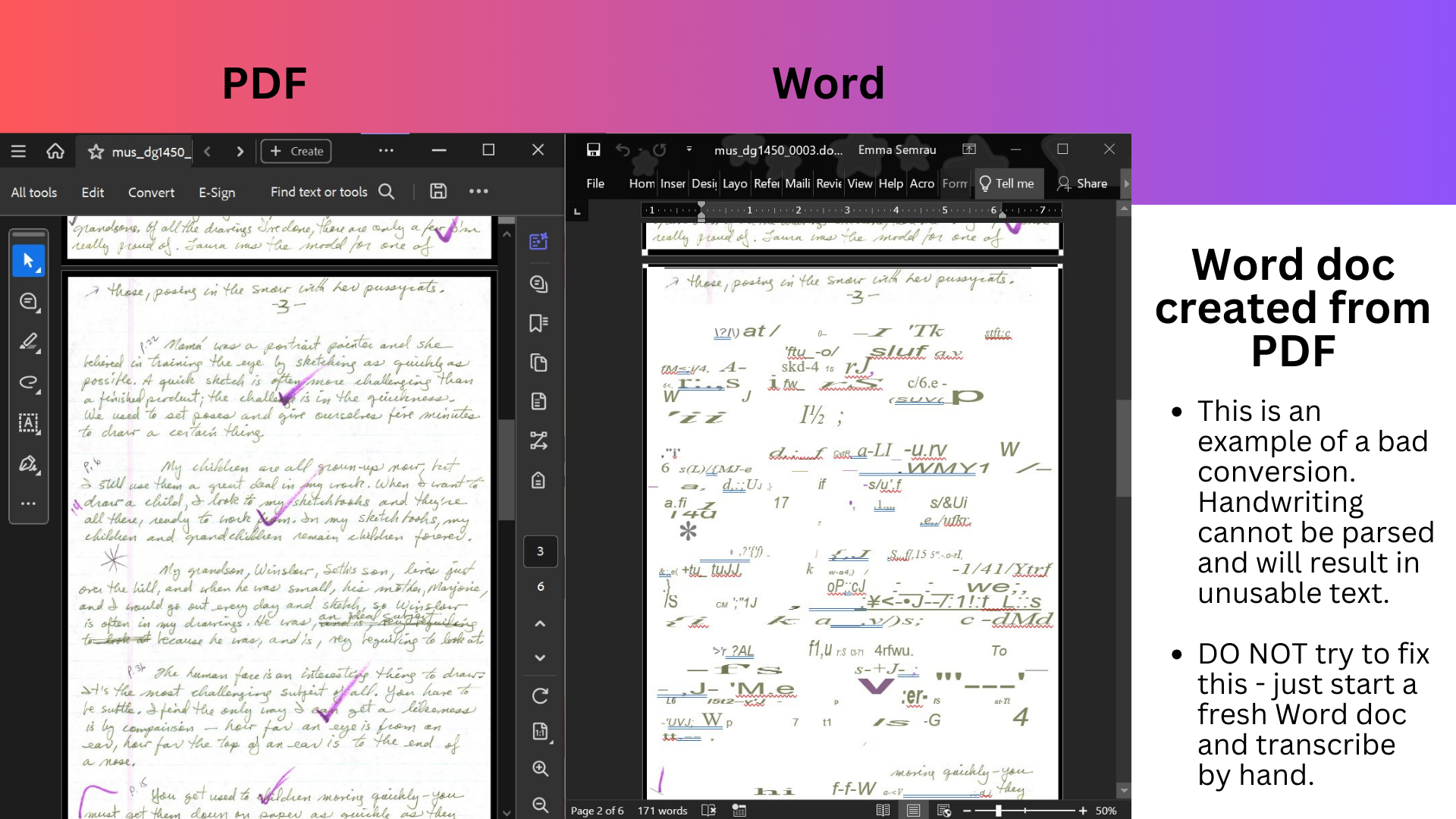Switch to Read Mode view in Word
The image size is (1456, 819).
(x=883, y=810)
